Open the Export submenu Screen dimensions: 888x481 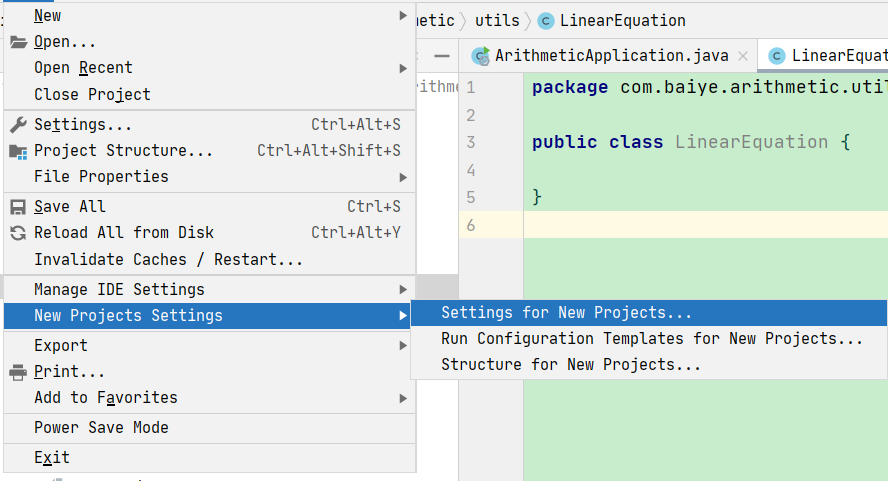(61, 346)
